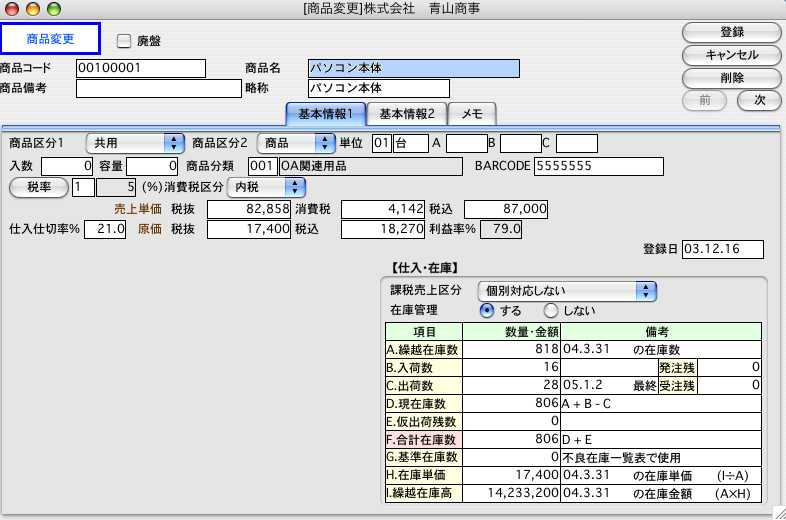Toggle the 廃盤 discontinued checkbox
The width and height of the screenshot is (786, 520).
pos(125,41)
